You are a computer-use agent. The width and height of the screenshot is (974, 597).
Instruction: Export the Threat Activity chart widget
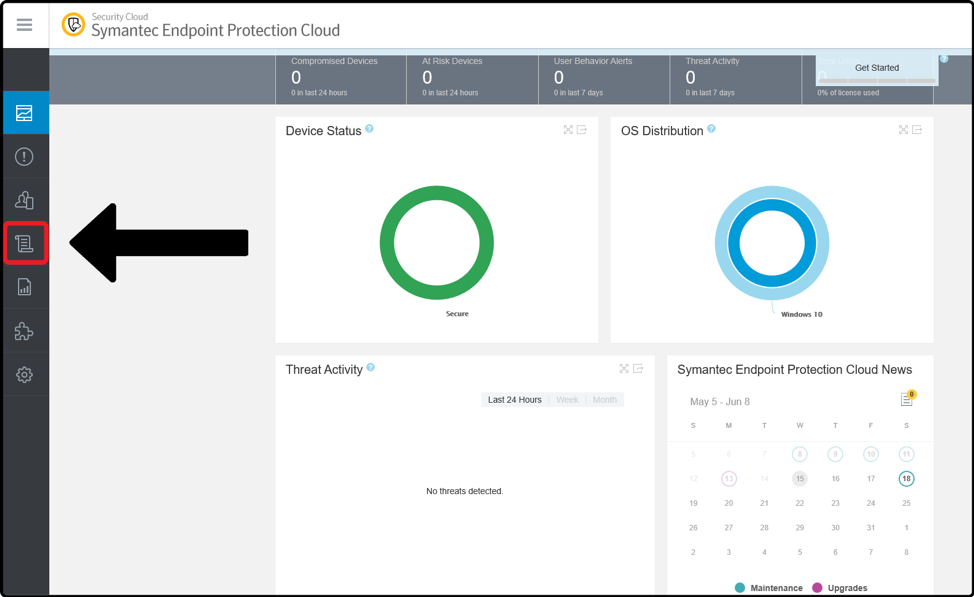pyautogui.click(x=638, y=368)
